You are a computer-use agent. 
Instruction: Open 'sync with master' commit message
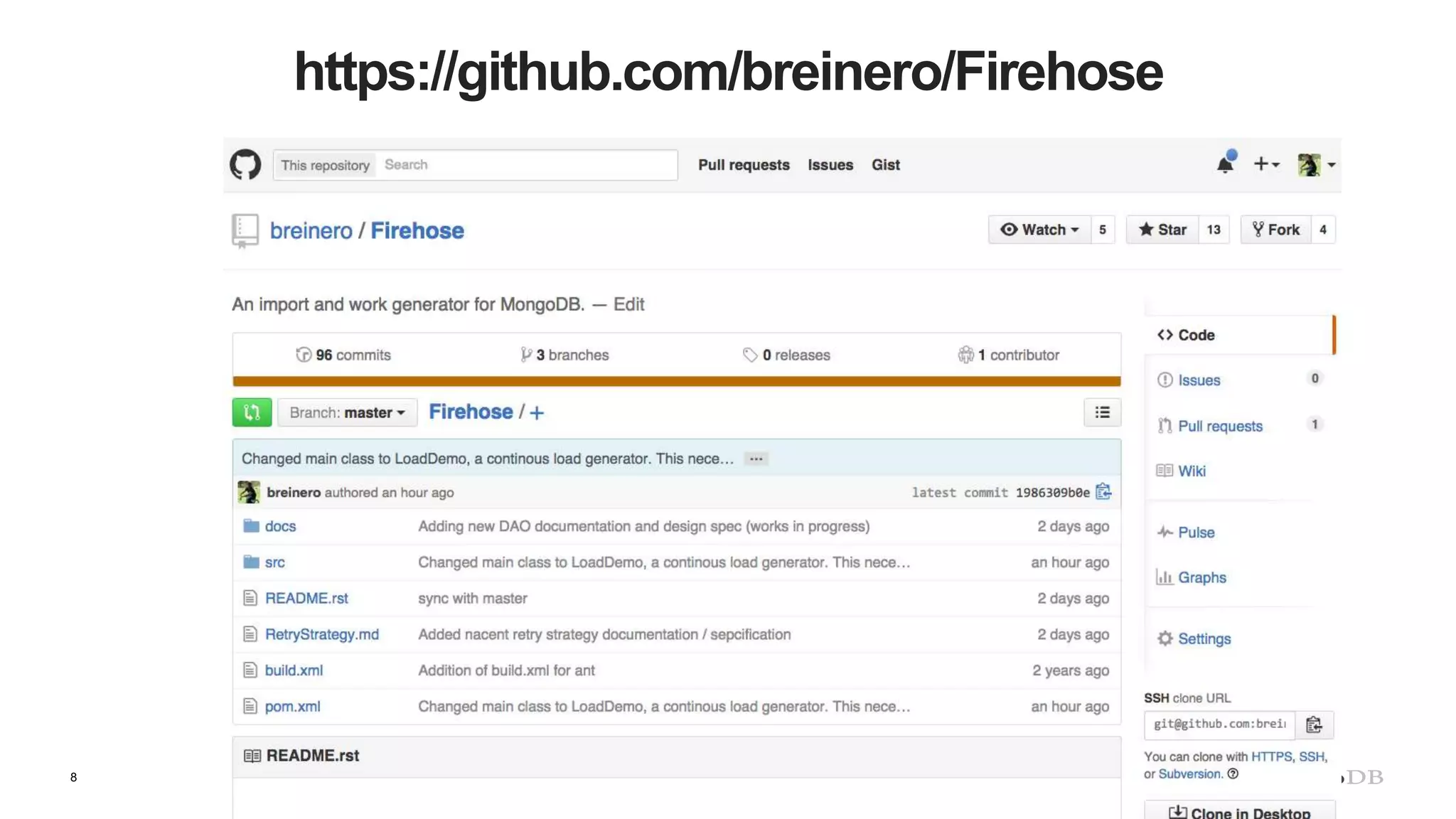coord(473,599)
